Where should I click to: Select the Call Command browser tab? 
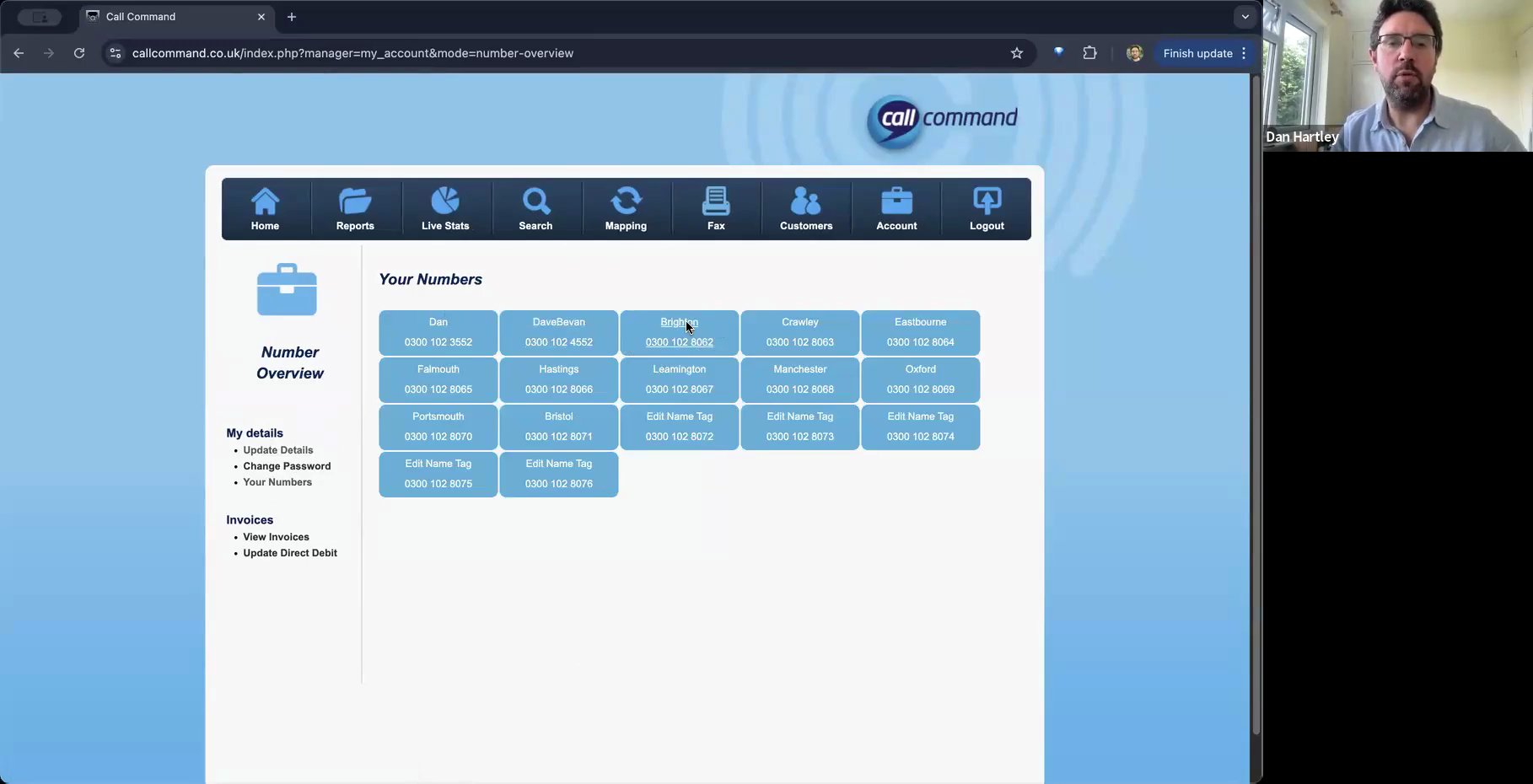pyautogui.click(x=176, y=17)
